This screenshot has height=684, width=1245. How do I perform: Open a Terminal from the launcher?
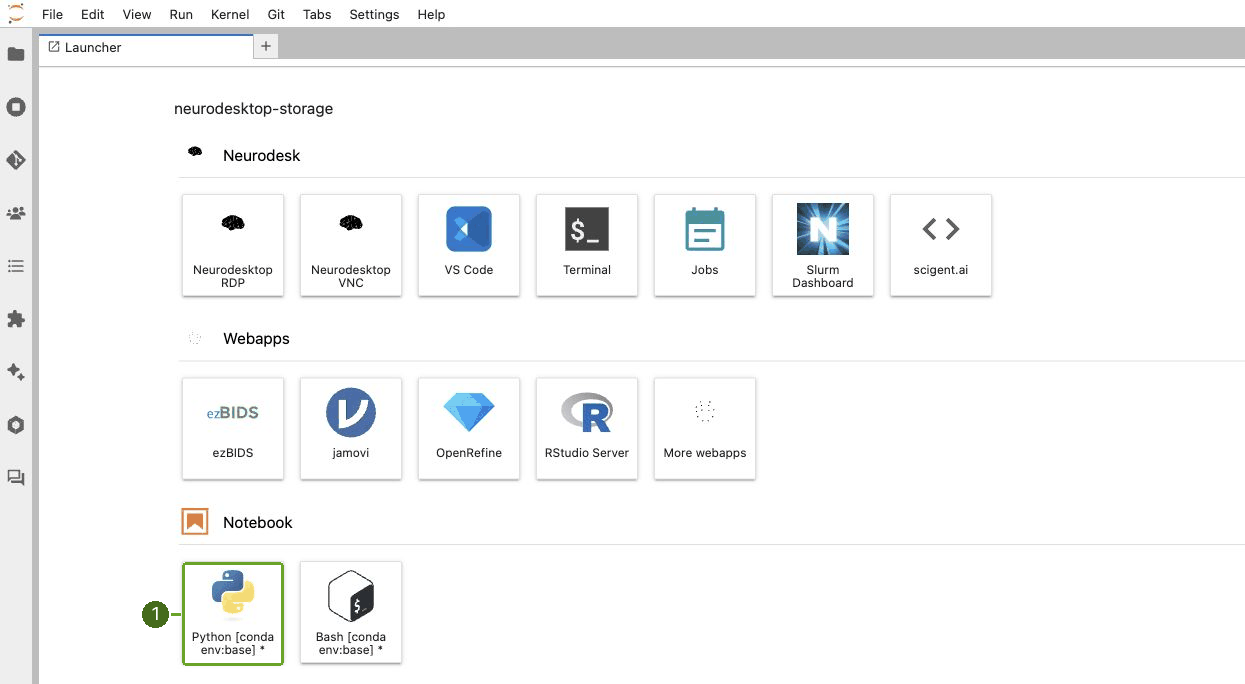(x=587, y=245)
